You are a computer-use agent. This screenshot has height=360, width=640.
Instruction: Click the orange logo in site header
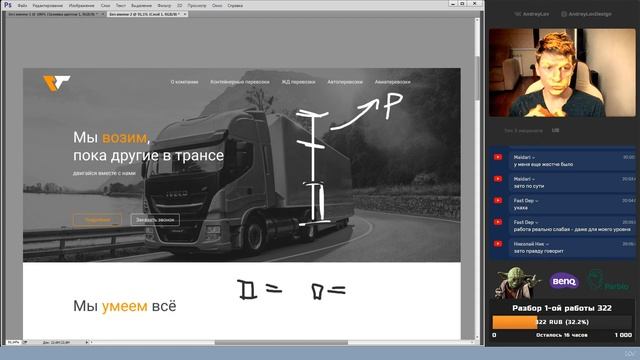[x=56, y=83]
